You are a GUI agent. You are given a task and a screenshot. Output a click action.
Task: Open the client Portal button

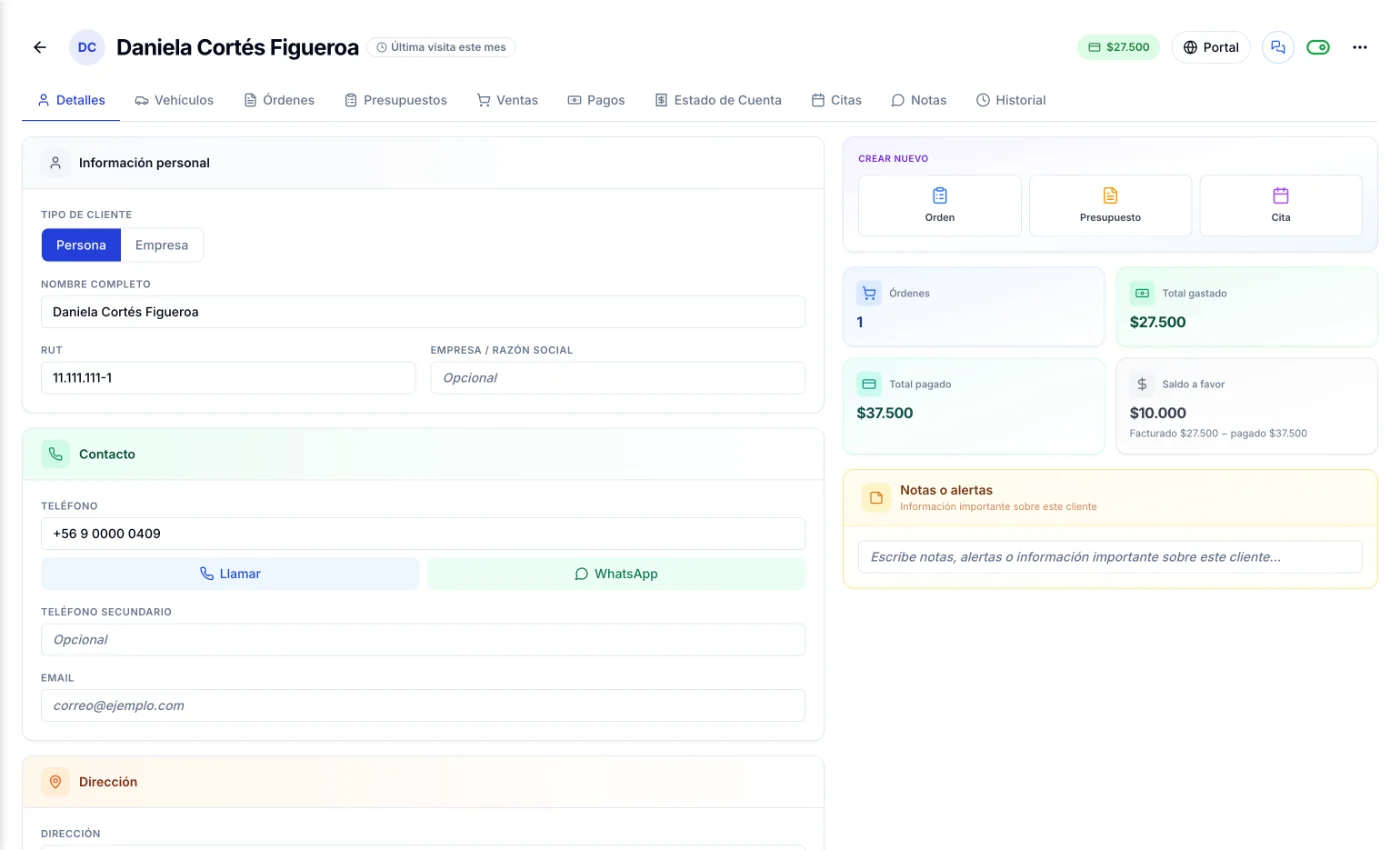[x=1211, y=47]
